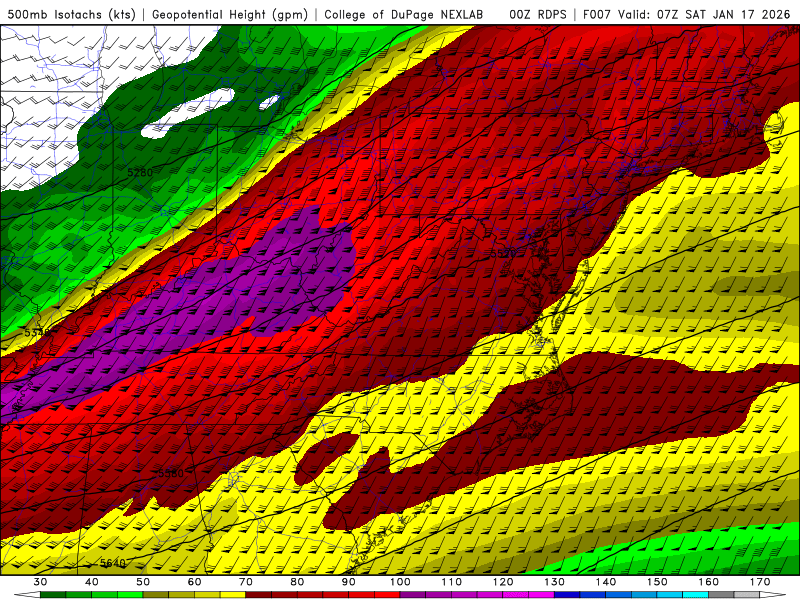Screen dimensions: 800x600
Task: Click the 160 value on the color scale
Action: 709,582
